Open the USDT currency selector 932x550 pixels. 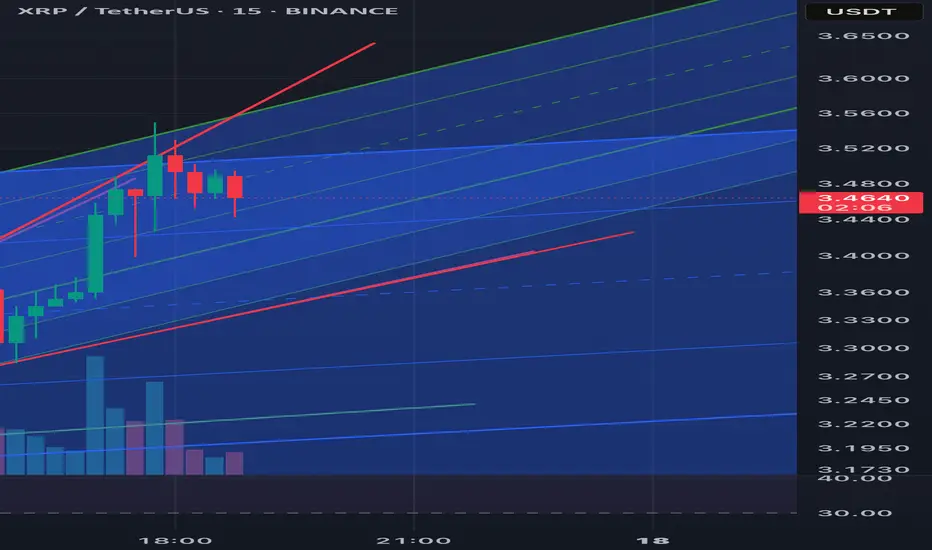click(863, 11)
